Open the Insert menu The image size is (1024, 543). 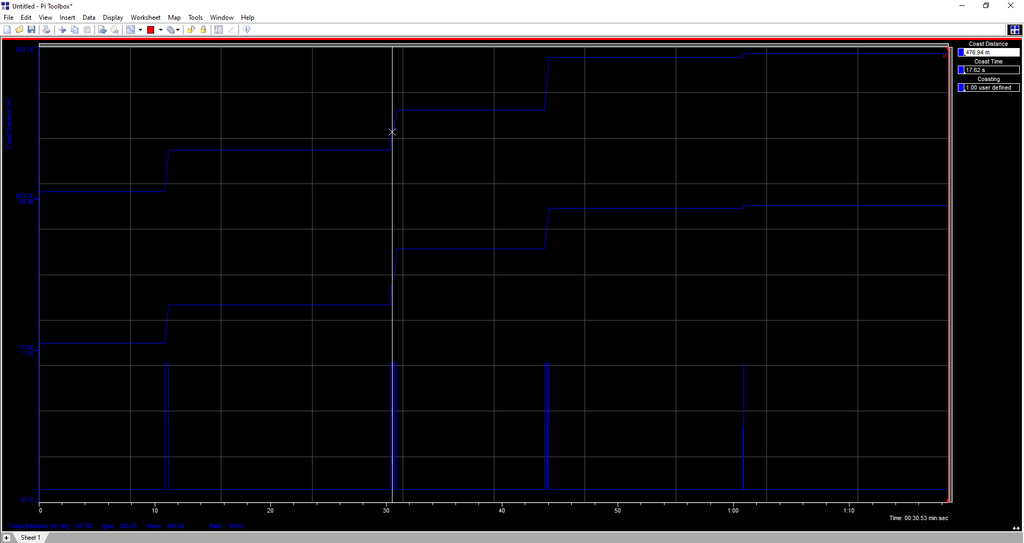click(67, 18)
